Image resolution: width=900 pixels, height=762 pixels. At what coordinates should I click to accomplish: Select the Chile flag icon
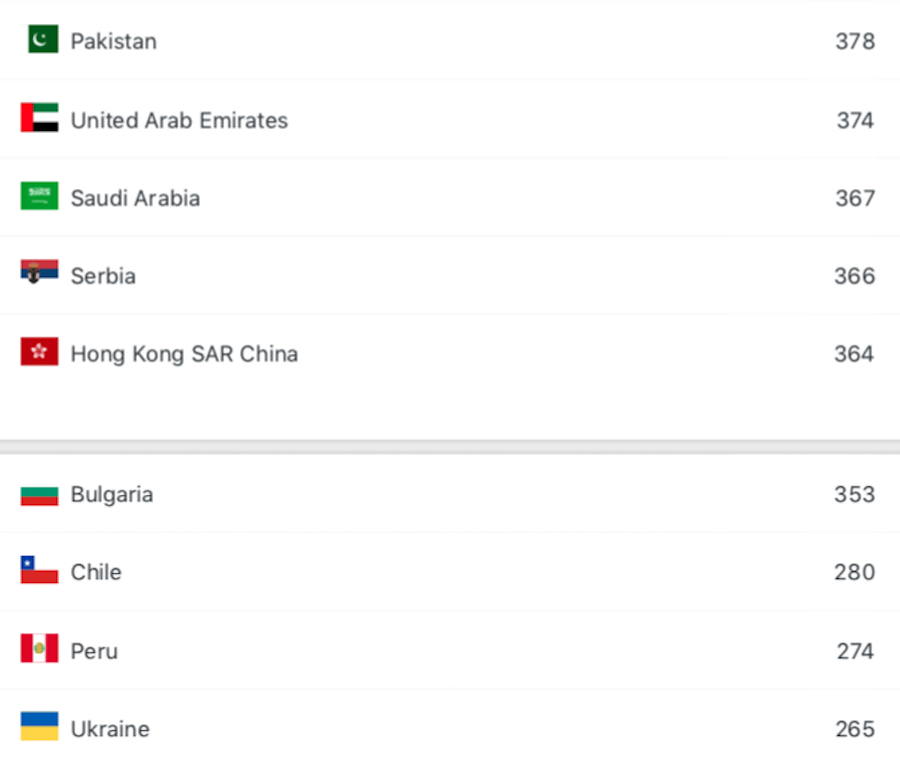point(38,571)
